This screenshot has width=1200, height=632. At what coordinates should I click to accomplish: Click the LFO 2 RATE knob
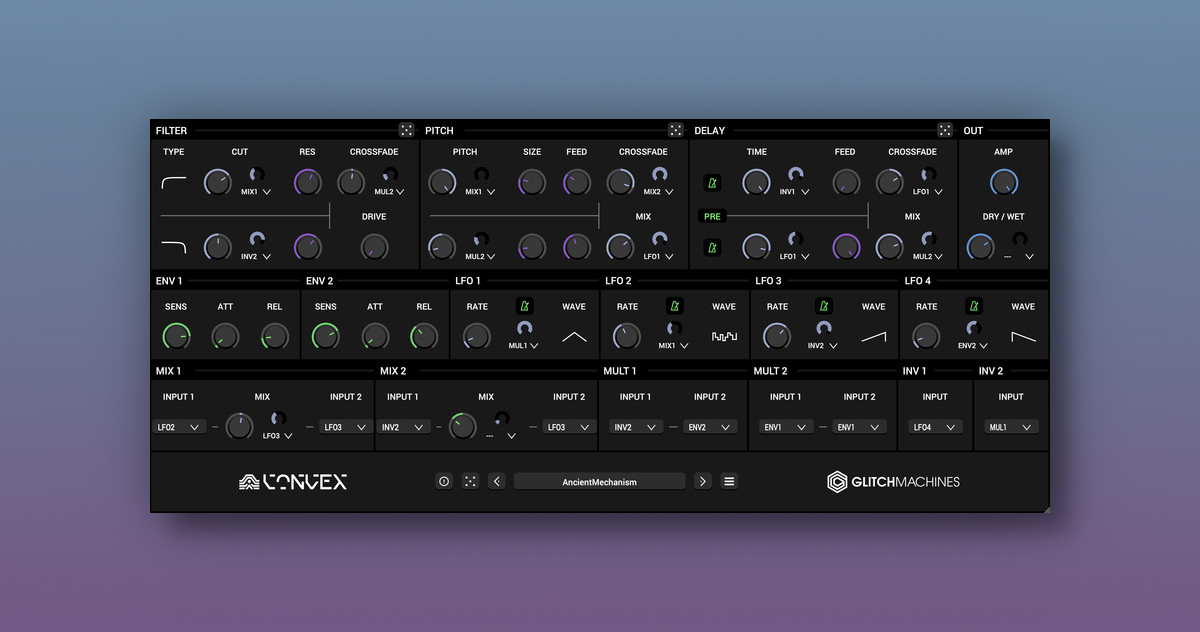[627, 336]
